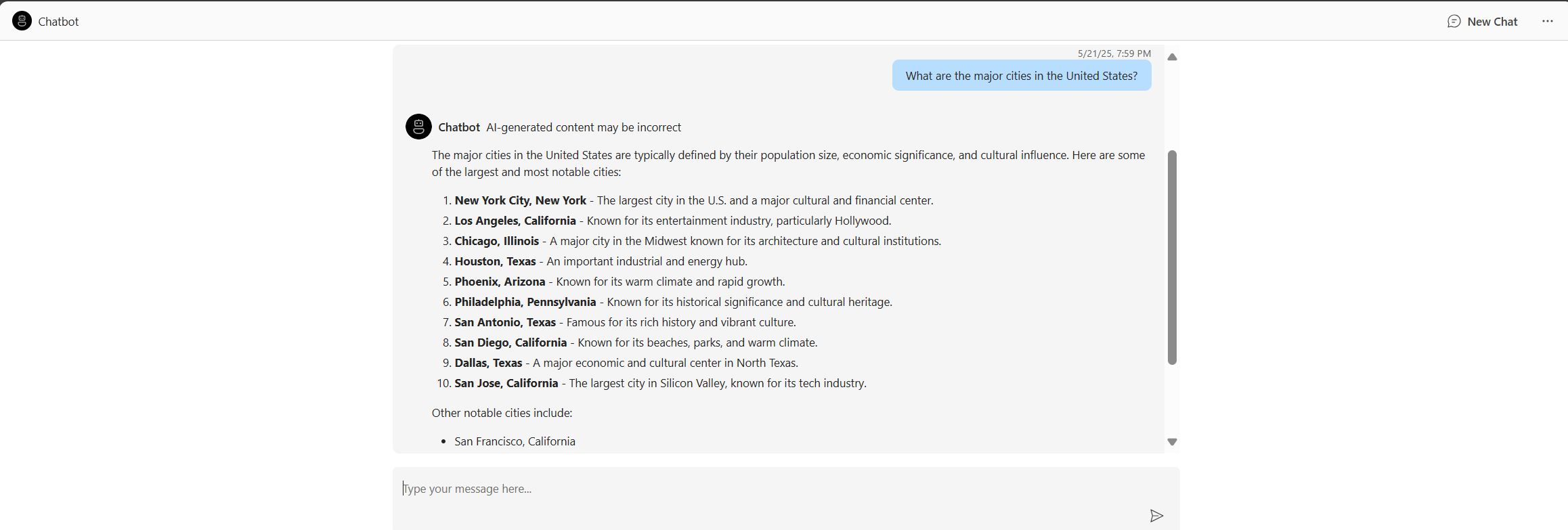Screen dimensions: 1568x530
Task: Click 'San Diego, California' list item
Action: coord(636,343)
